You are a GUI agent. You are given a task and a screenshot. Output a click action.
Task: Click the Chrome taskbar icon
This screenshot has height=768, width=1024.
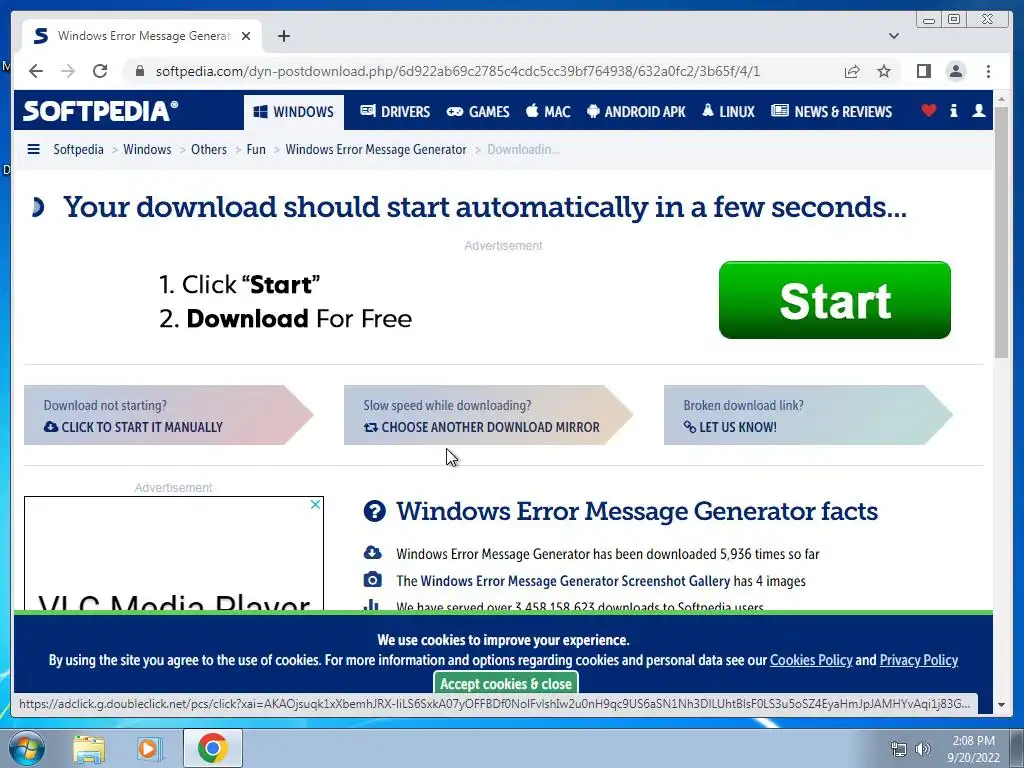[x=213, y=748]
